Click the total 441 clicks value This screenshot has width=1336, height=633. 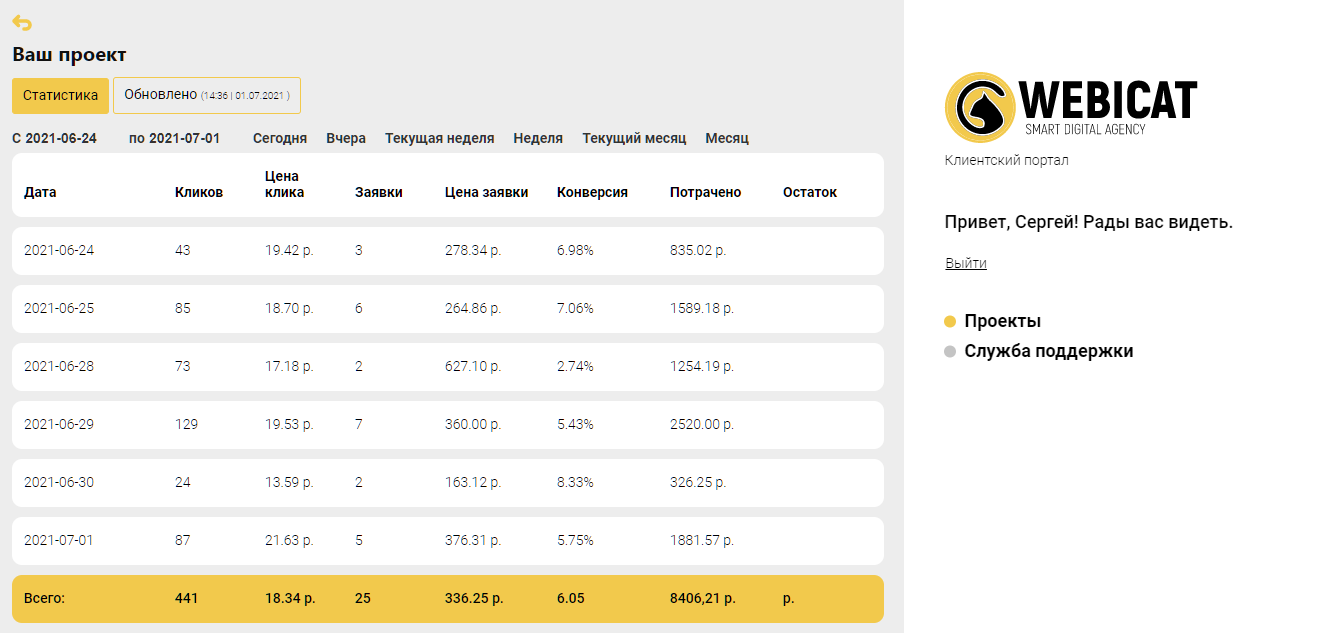click(x=186, y=598)
